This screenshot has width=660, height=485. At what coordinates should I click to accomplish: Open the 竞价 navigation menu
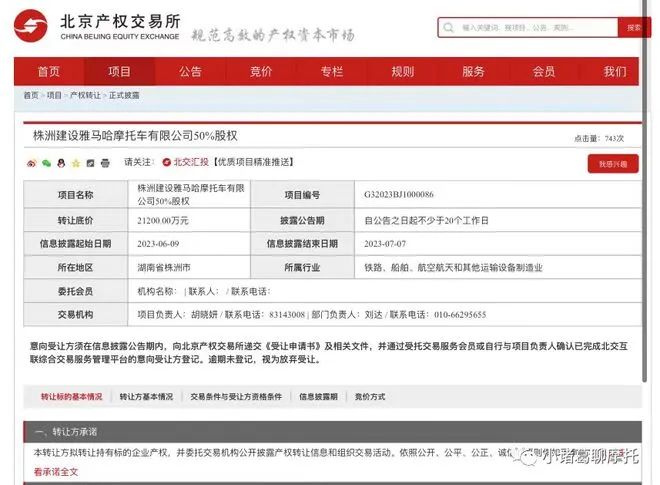point(261,72)
